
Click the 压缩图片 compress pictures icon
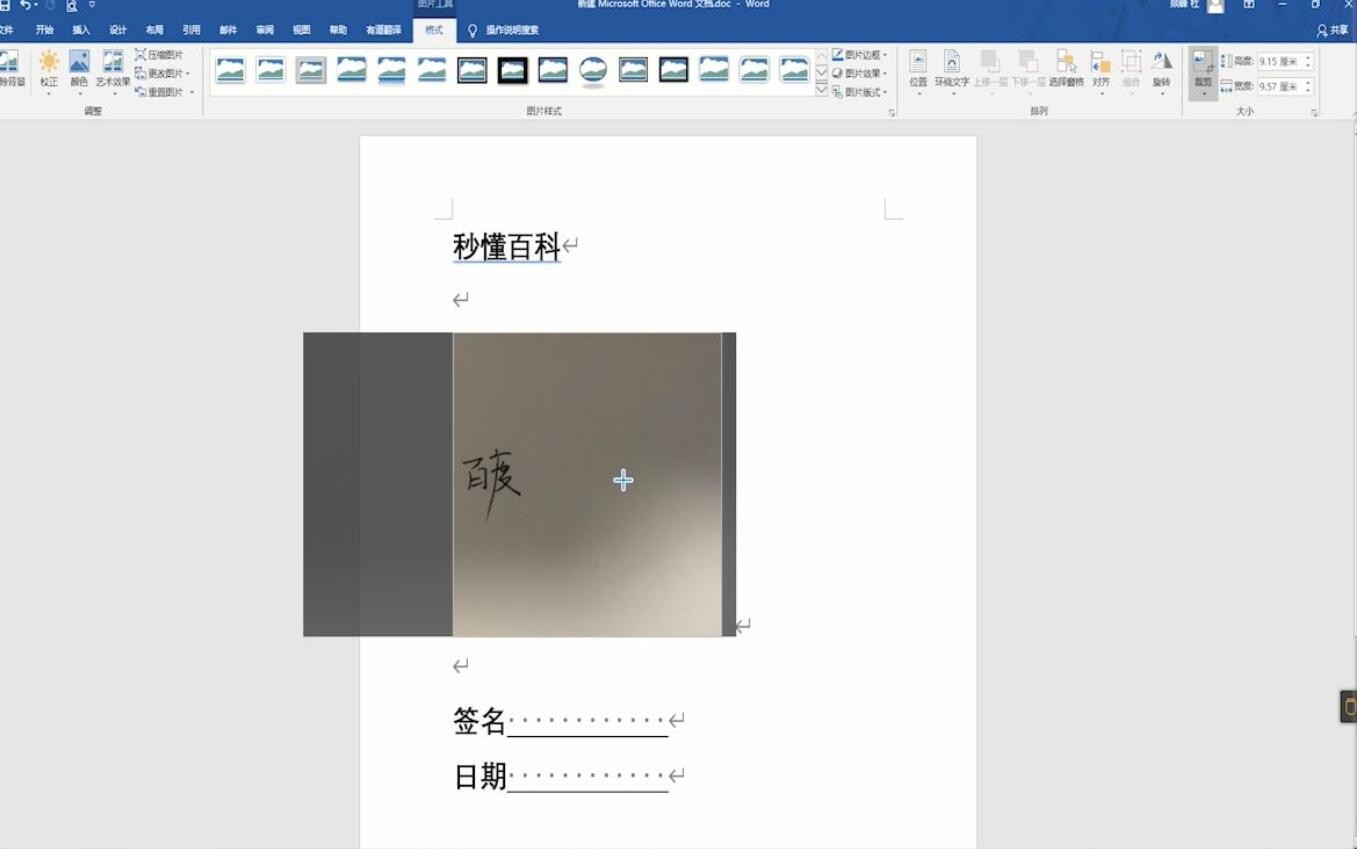pos(141,55)
